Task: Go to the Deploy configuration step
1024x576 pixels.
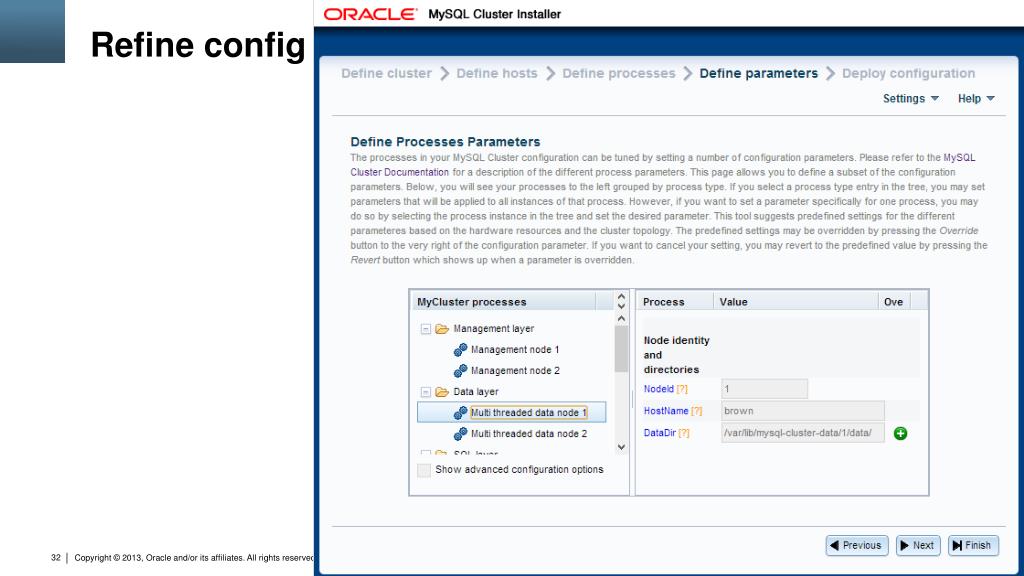Action: pyautogui.click(x=908, y=73)
